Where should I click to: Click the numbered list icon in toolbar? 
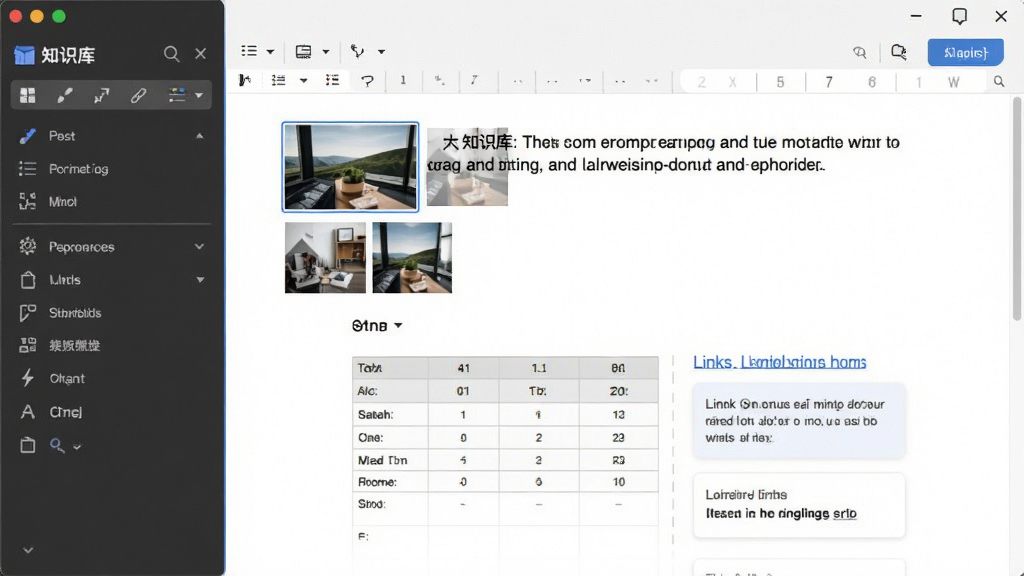click(x=279, y=80)
